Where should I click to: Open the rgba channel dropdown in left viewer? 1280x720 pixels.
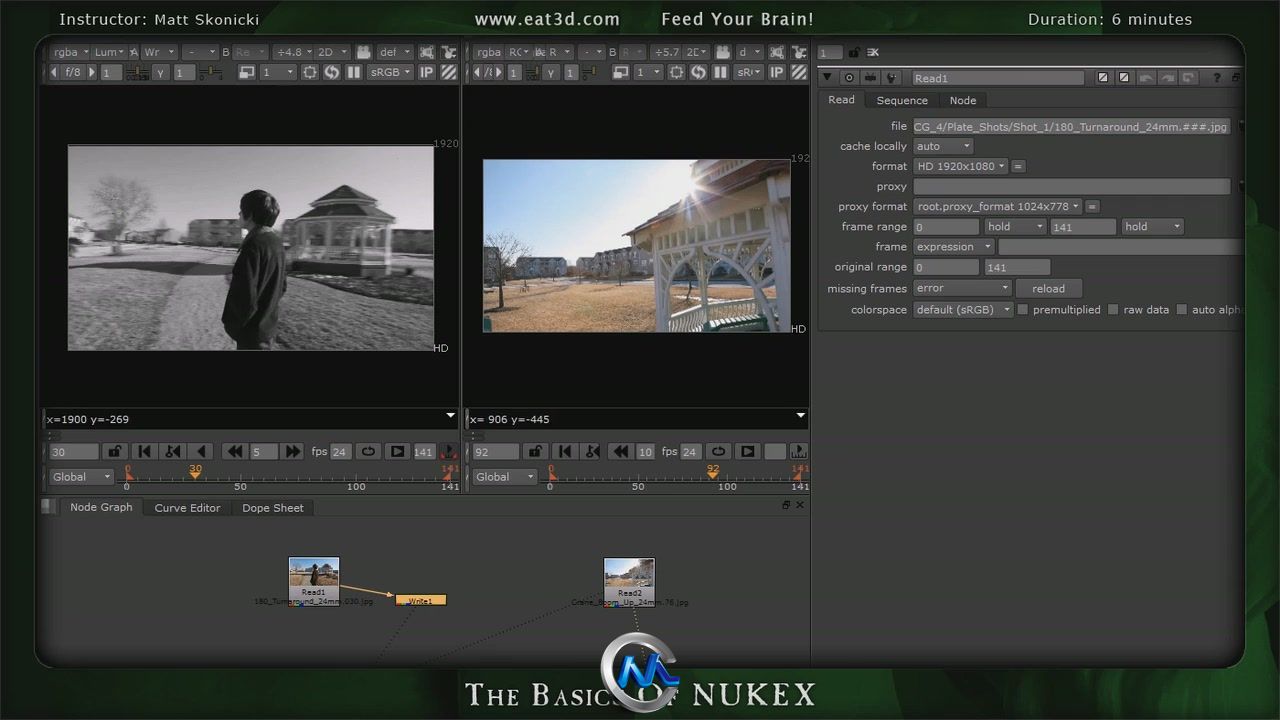click(x=70, y=52)
